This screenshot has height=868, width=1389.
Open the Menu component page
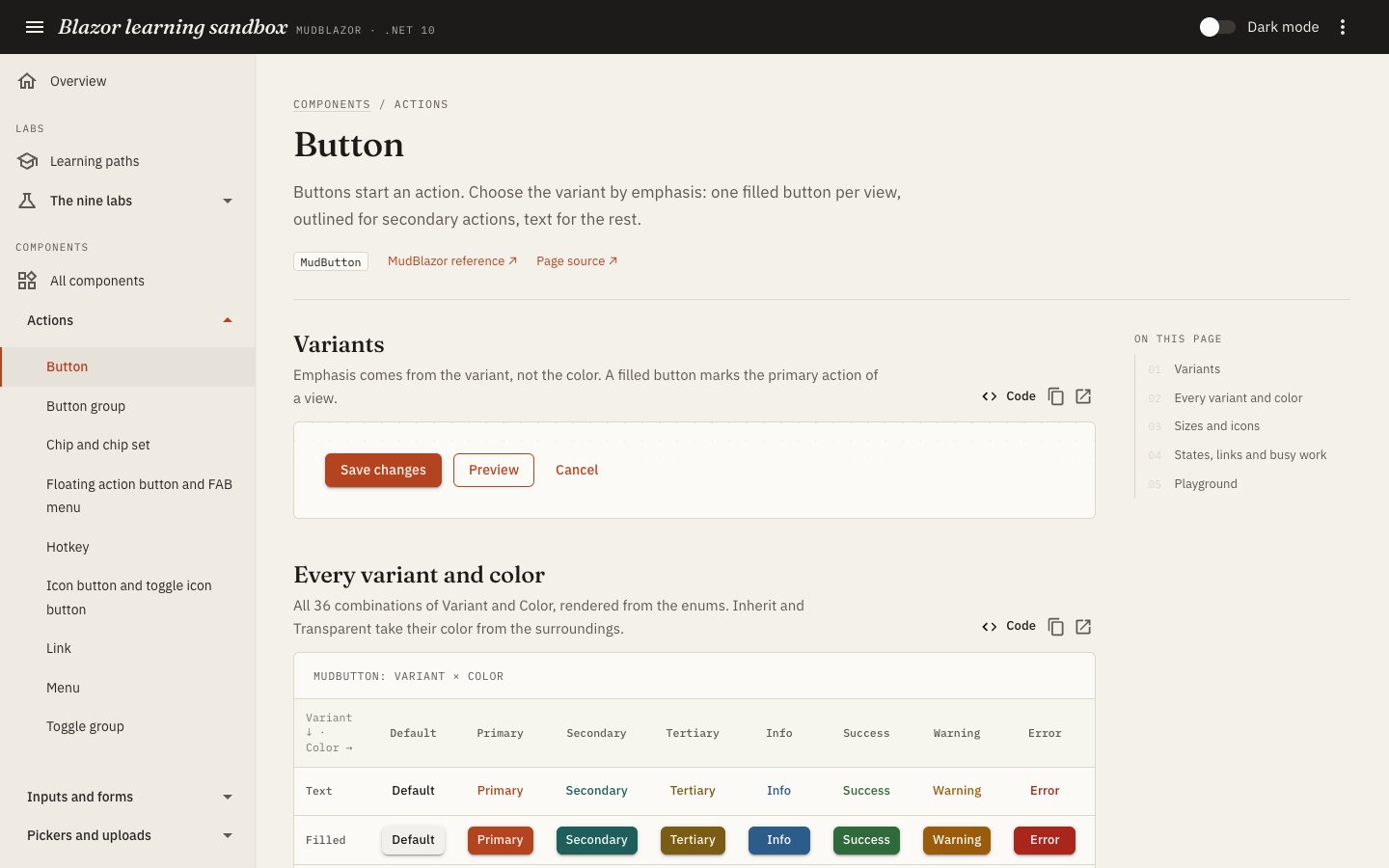pos(127,688)
